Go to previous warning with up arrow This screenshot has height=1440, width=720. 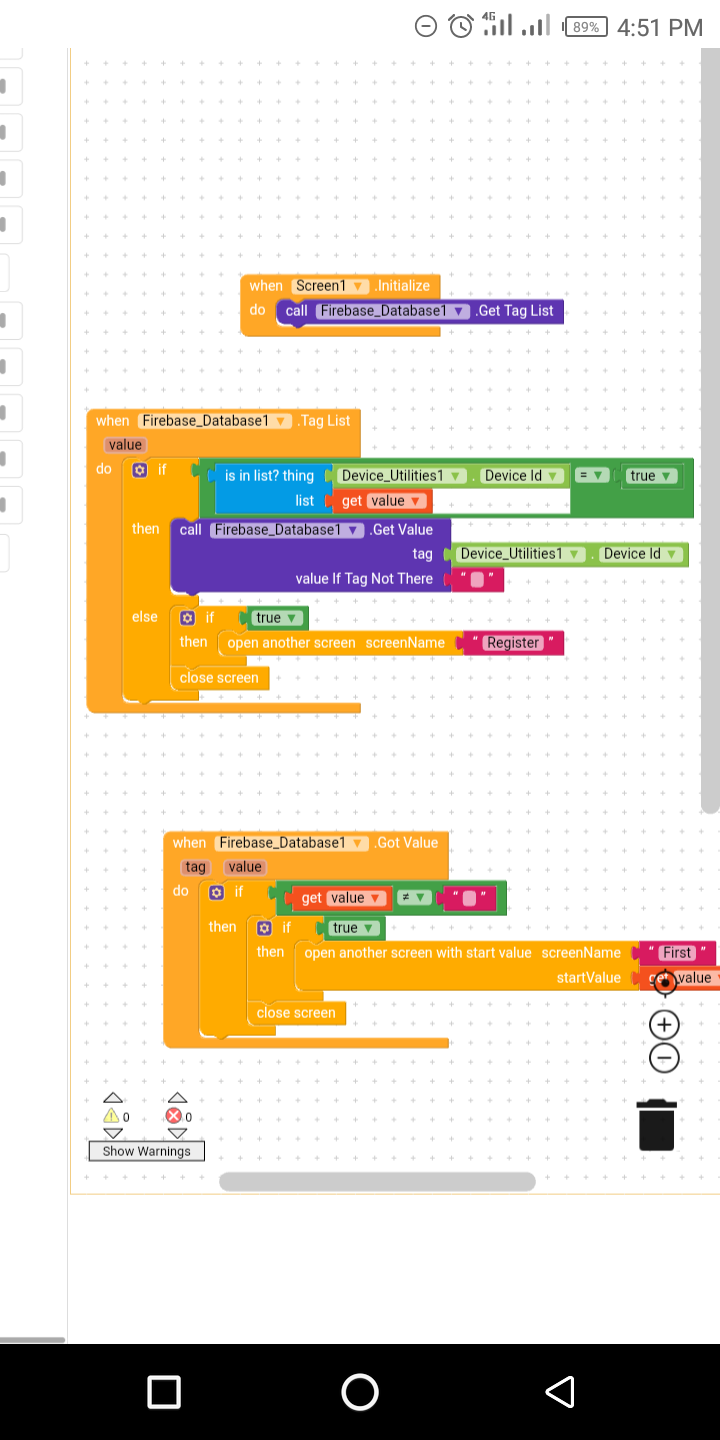click(x=114, y=1097)
